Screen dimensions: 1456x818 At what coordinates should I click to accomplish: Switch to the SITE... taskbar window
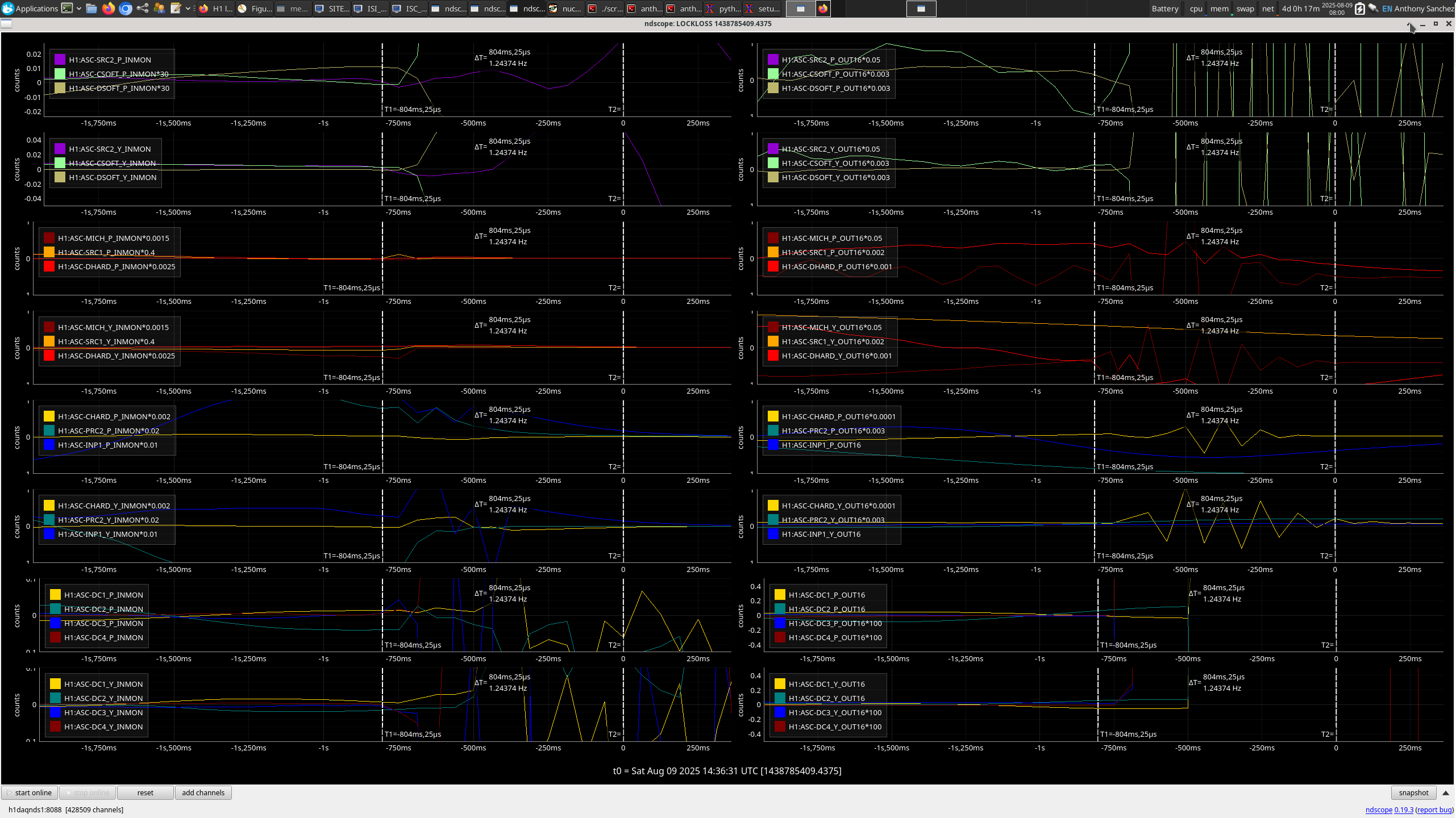pos(332,9)
